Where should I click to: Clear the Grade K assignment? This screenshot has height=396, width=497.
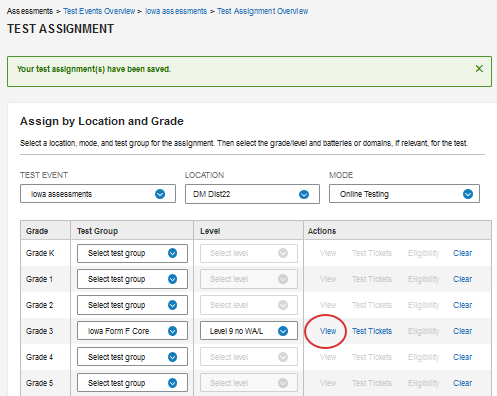coord(462,253)
